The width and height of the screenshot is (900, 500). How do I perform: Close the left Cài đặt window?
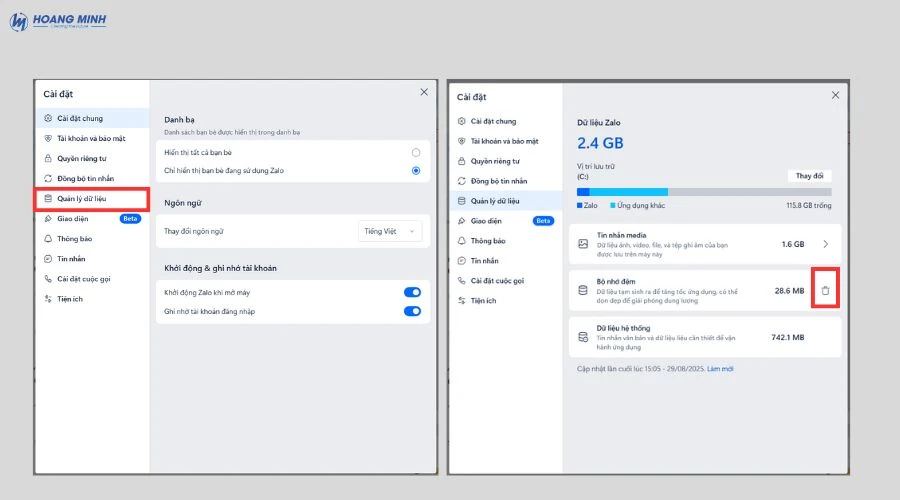[424, 92]
